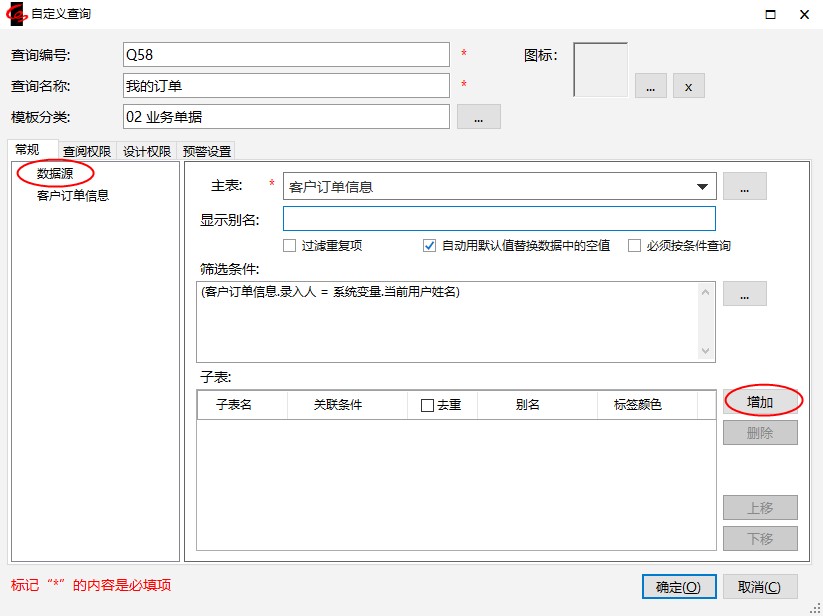Toggle the 去重 checkbox in the subtable header
823x616 pixels.
pyautogui.click(x=427, y=405)
